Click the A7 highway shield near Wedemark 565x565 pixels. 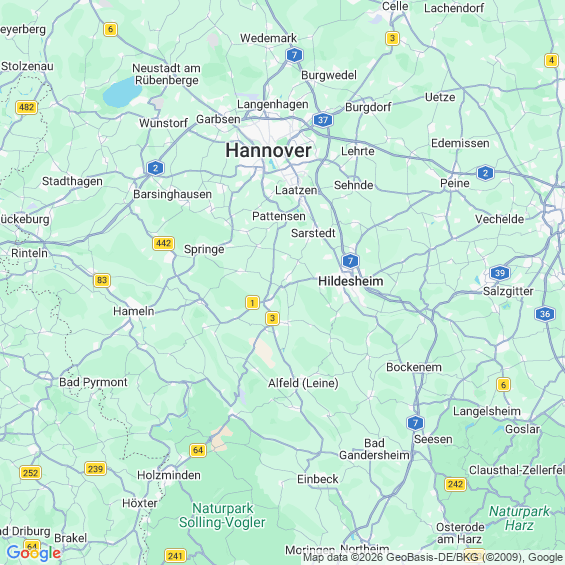[x=294, y=55]
